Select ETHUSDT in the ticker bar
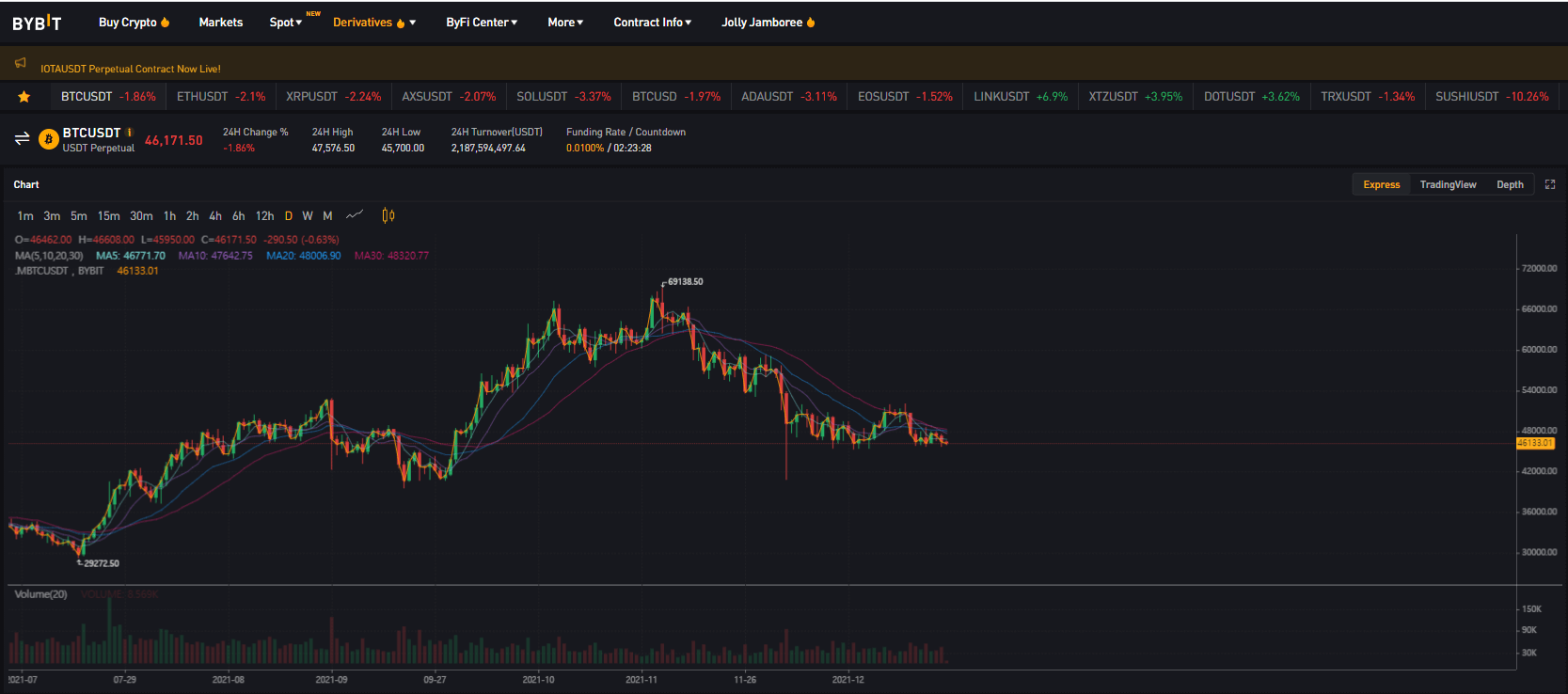 click(x=221, y=97)
